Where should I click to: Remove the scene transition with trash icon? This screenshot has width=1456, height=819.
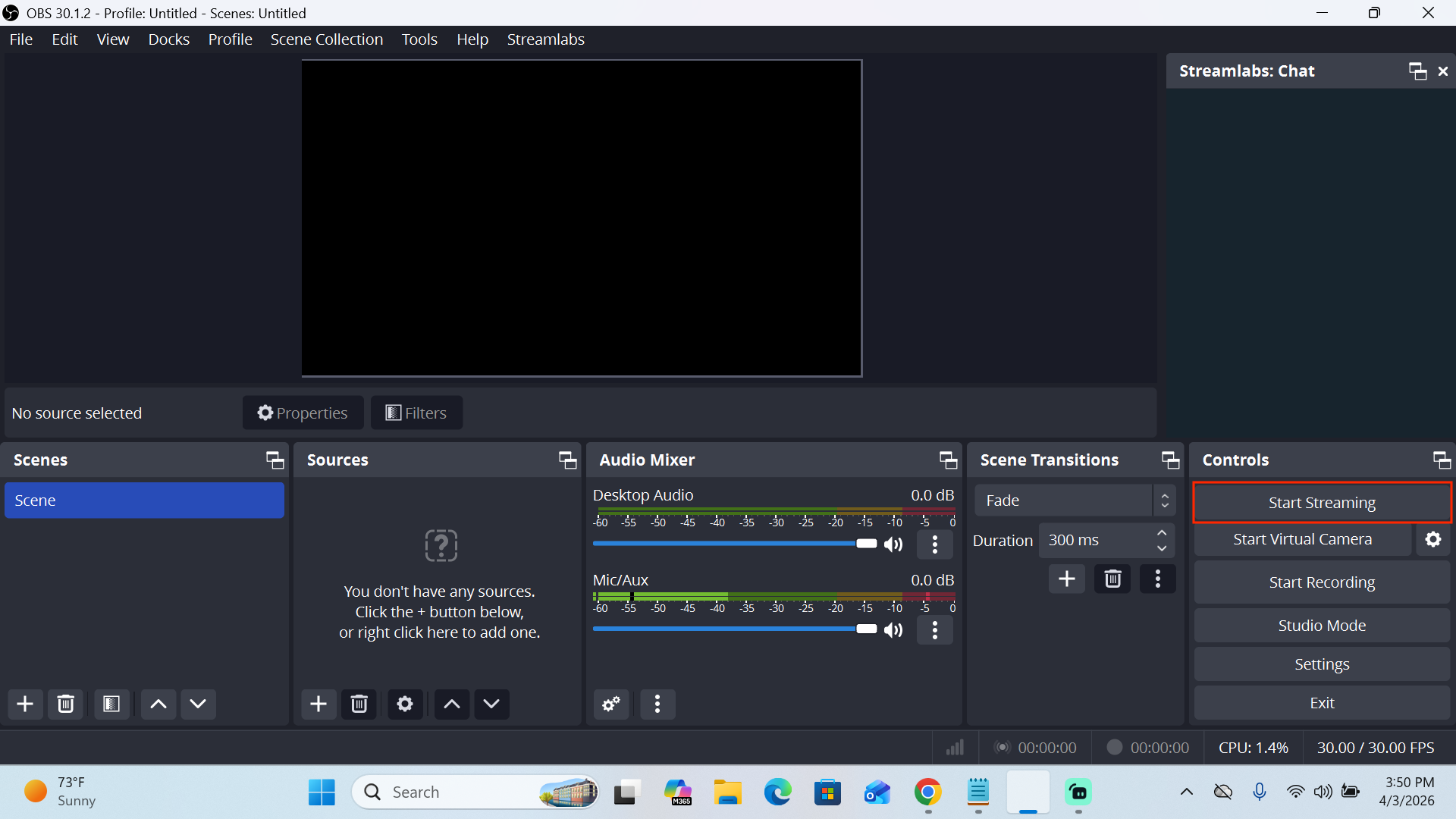coord(1112,579)
